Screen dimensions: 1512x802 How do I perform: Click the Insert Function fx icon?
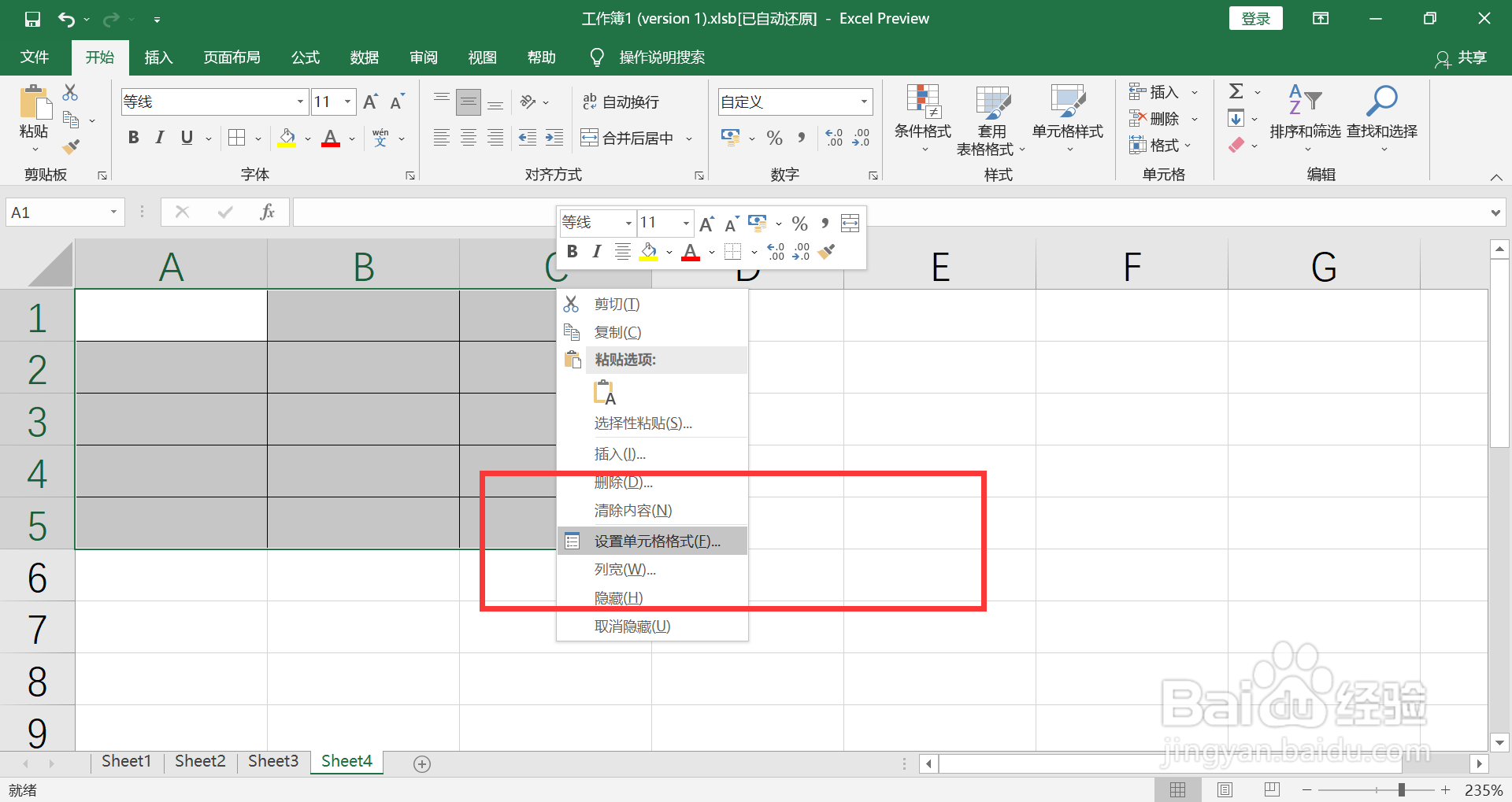click(268, 212)
